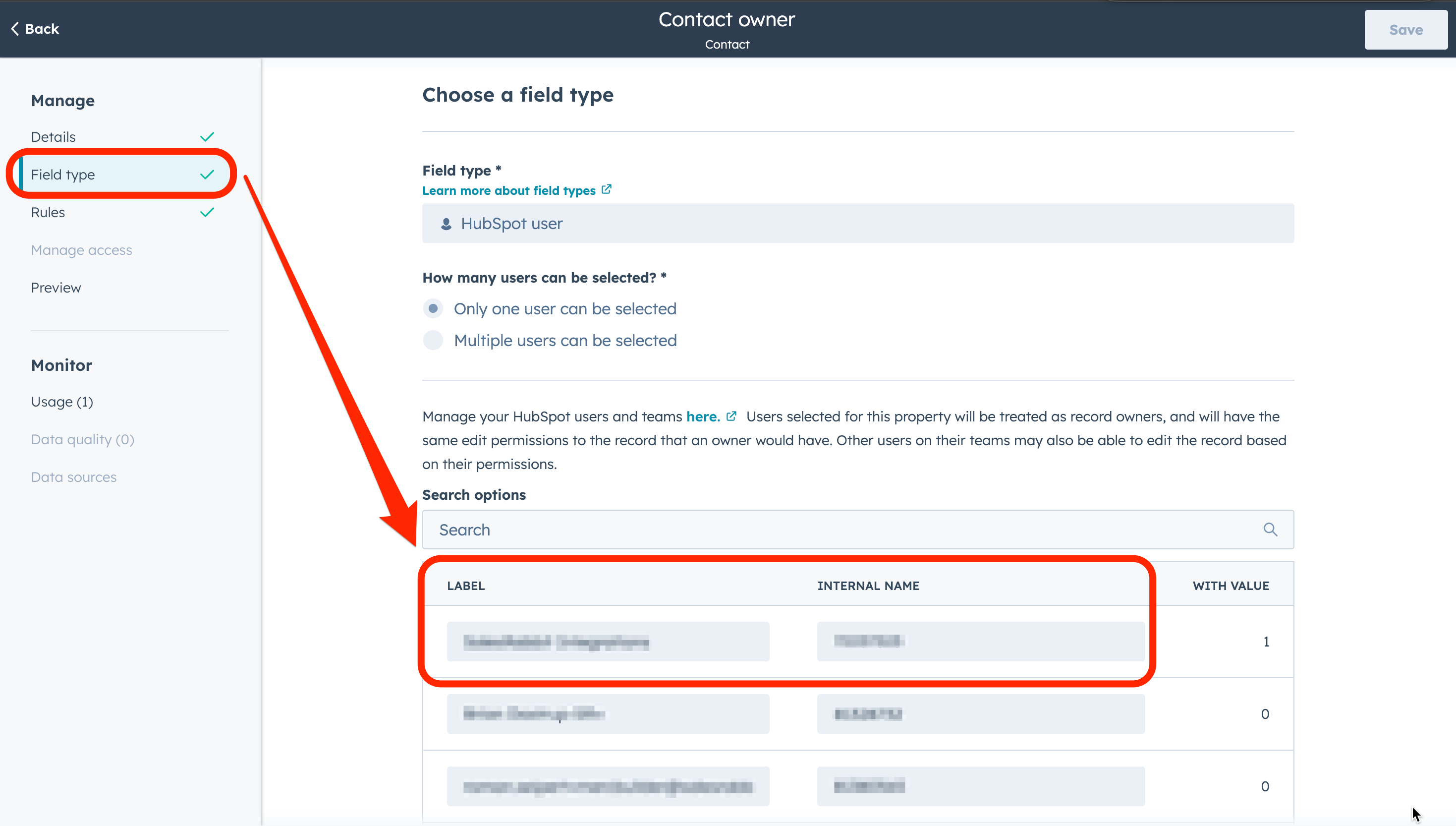Click the Rules checkmark icon
1456x826 pixels.
pyautogui.click(x=207, y=212)
